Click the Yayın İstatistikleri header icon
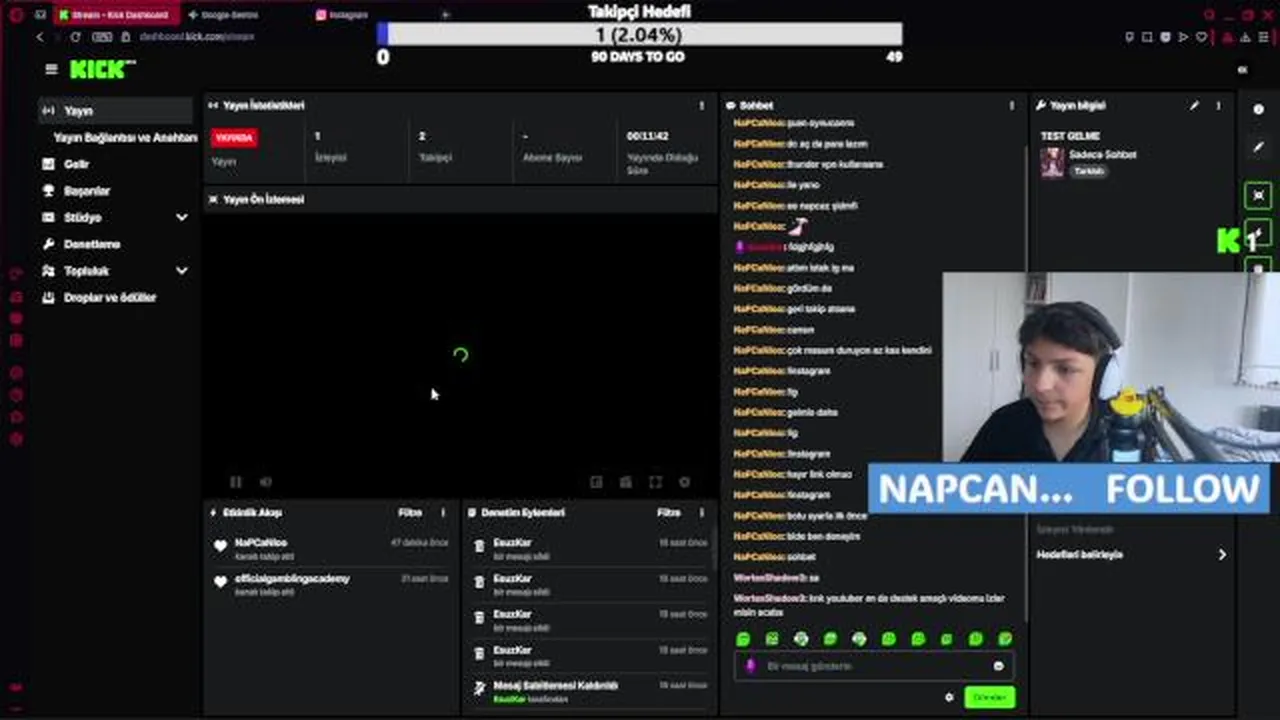 coord(213,105)
